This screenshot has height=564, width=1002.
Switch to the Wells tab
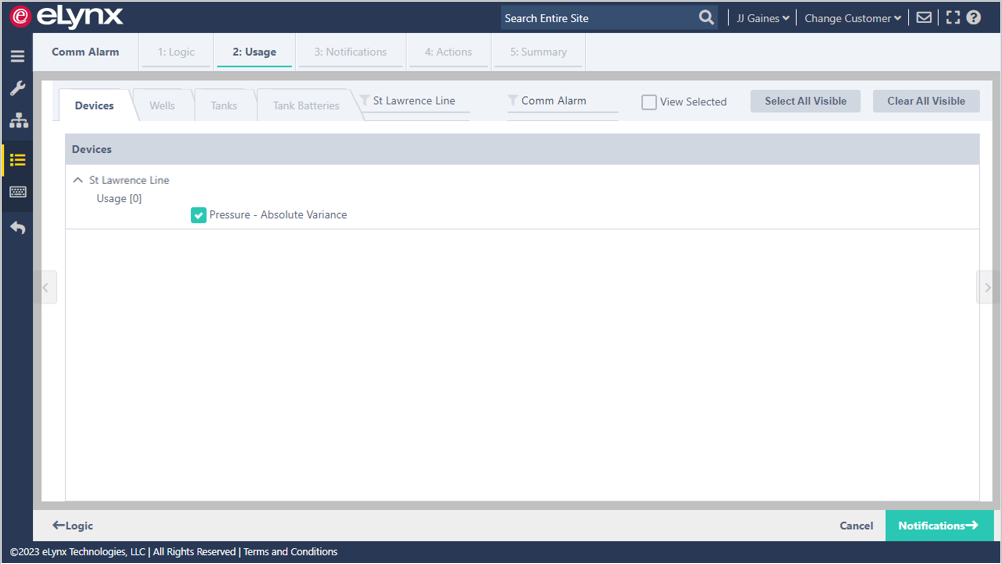162,105
